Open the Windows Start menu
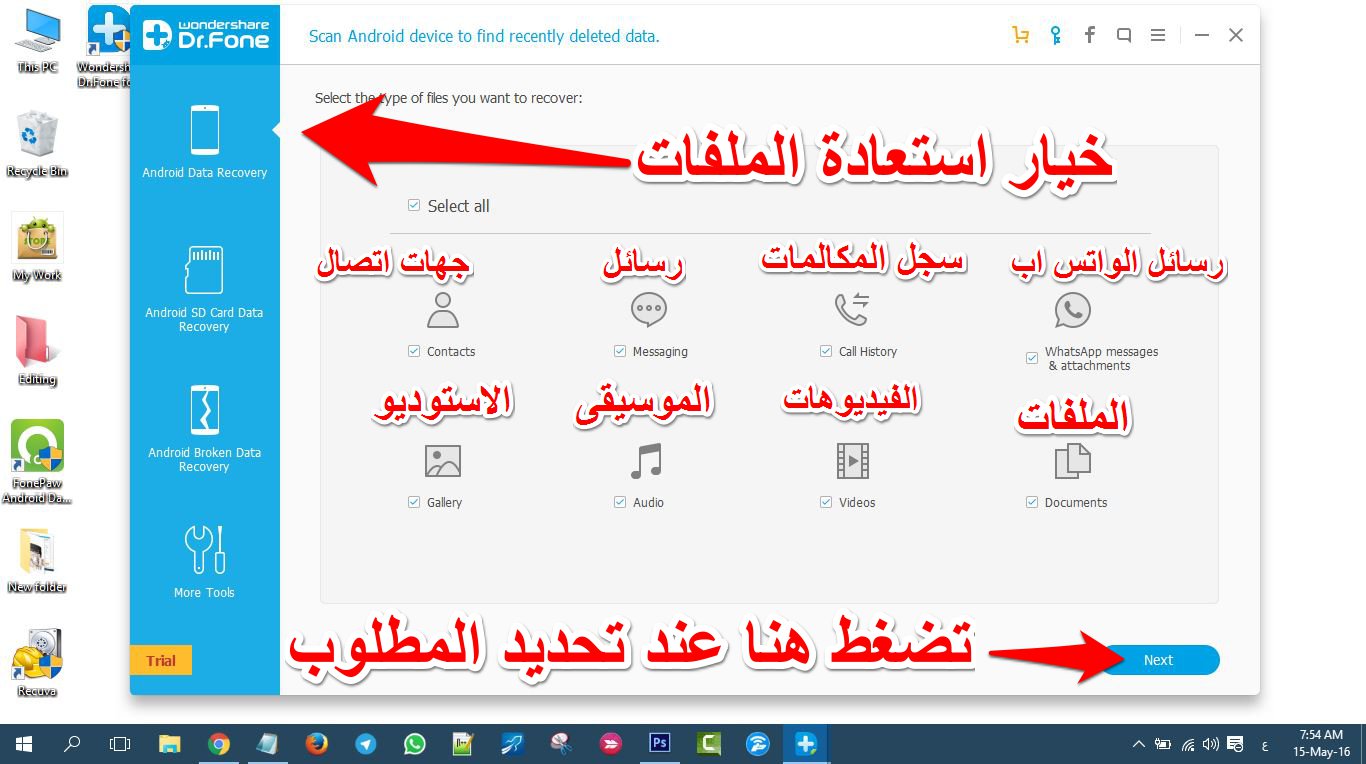This screenshot has width=1366, height=764. point(24,744)
